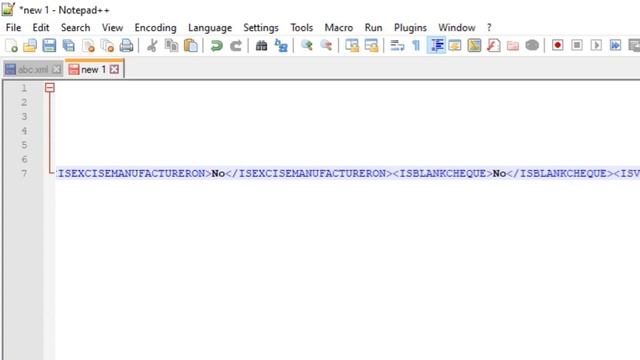Viewport: 640px width, 360px height.
Task: Open the Document Map icon
Action: pos(474,45)
